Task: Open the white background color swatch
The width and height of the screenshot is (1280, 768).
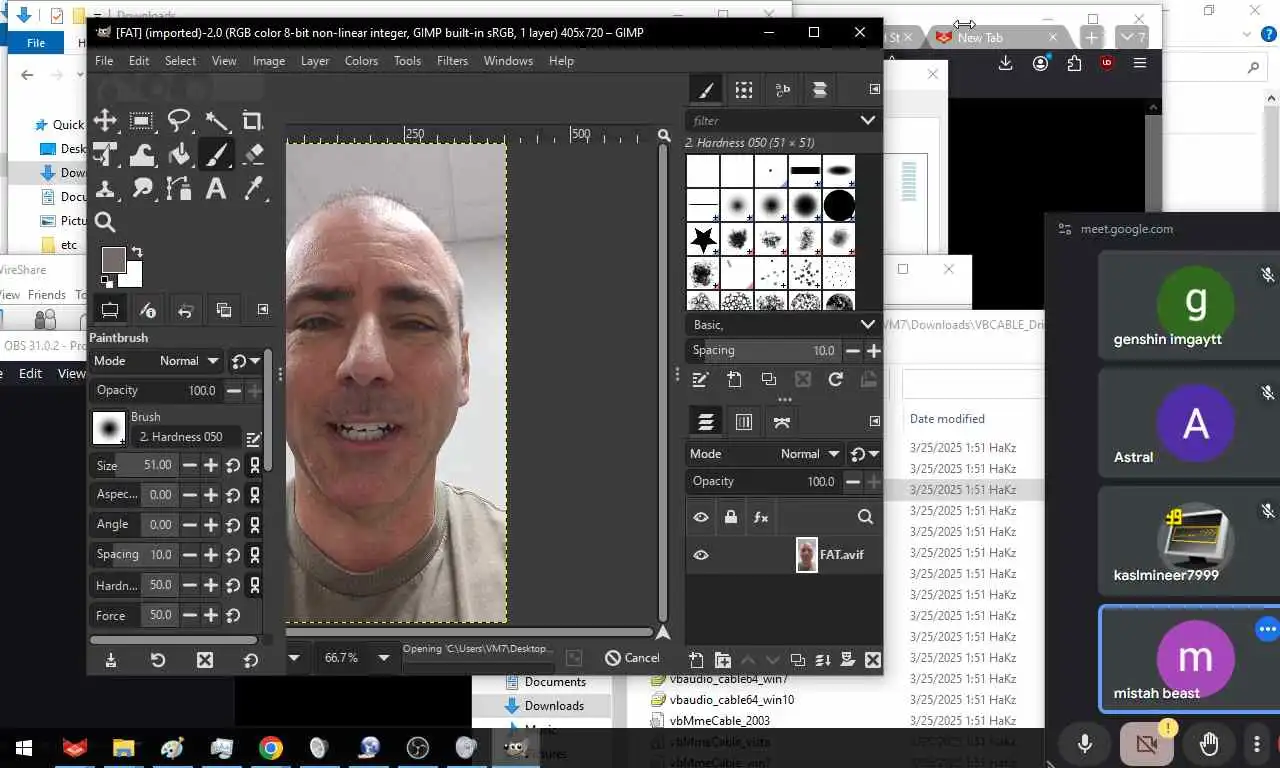Action: [135, 278]
